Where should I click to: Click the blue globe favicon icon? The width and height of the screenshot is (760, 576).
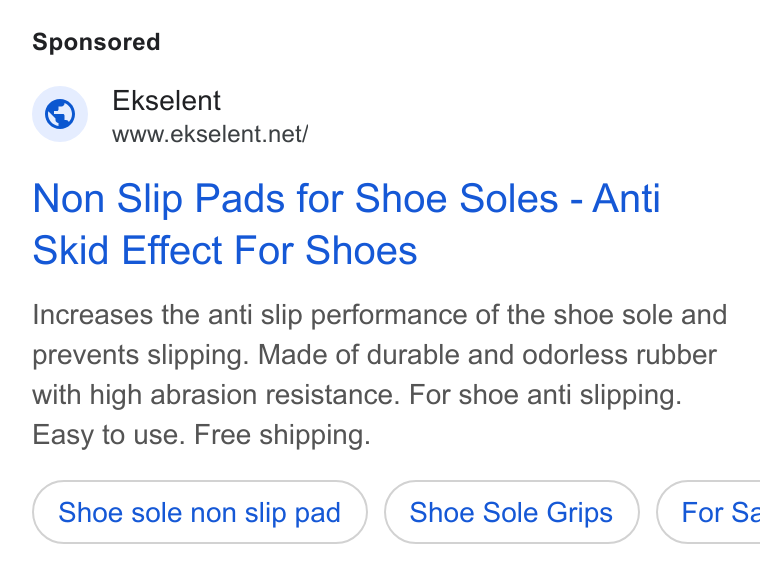pos(60,114)
